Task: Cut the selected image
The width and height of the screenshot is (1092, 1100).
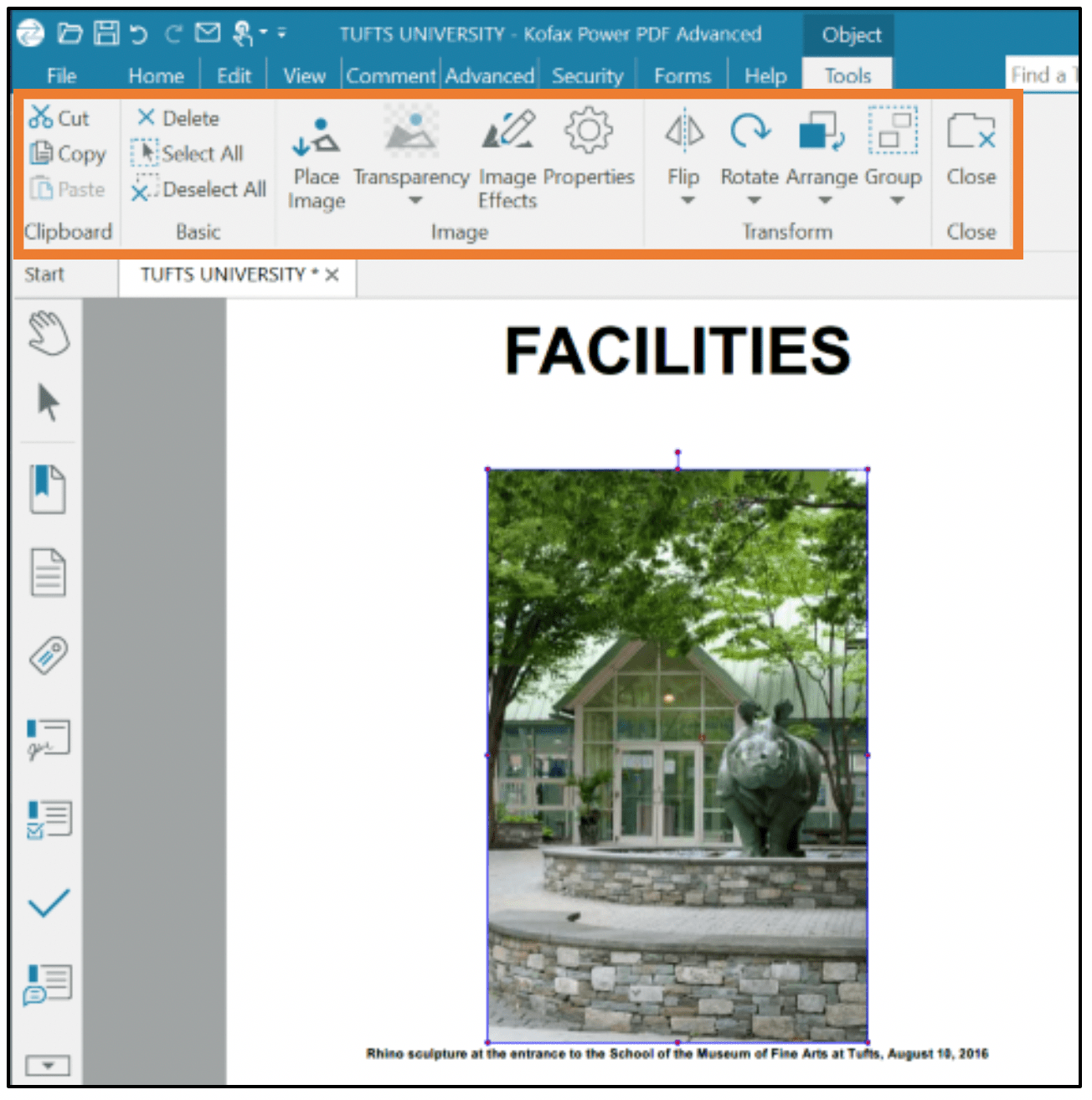Action: pos(61,116)
